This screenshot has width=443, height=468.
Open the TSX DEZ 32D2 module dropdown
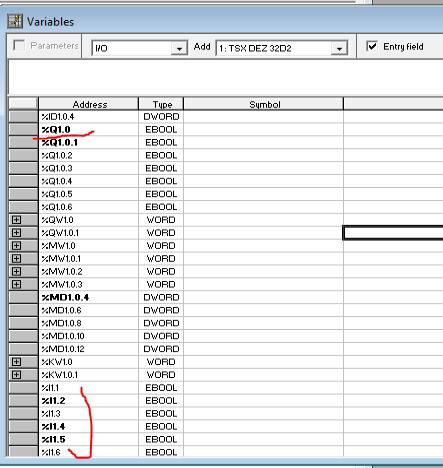tap(339, 49)
